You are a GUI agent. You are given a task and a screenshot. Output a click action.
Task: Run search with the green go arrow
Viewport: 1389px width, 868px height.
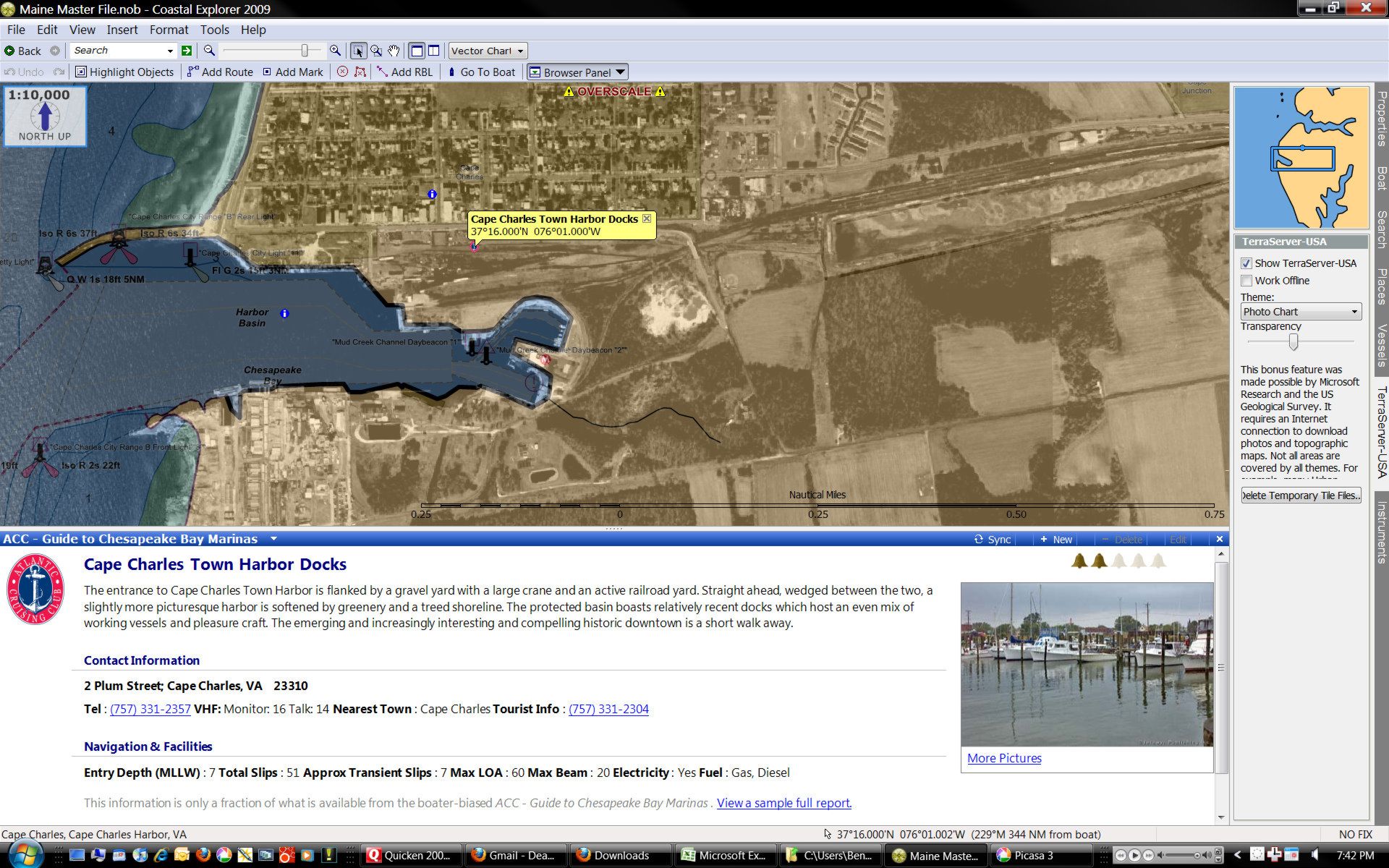tap(187, 51)
